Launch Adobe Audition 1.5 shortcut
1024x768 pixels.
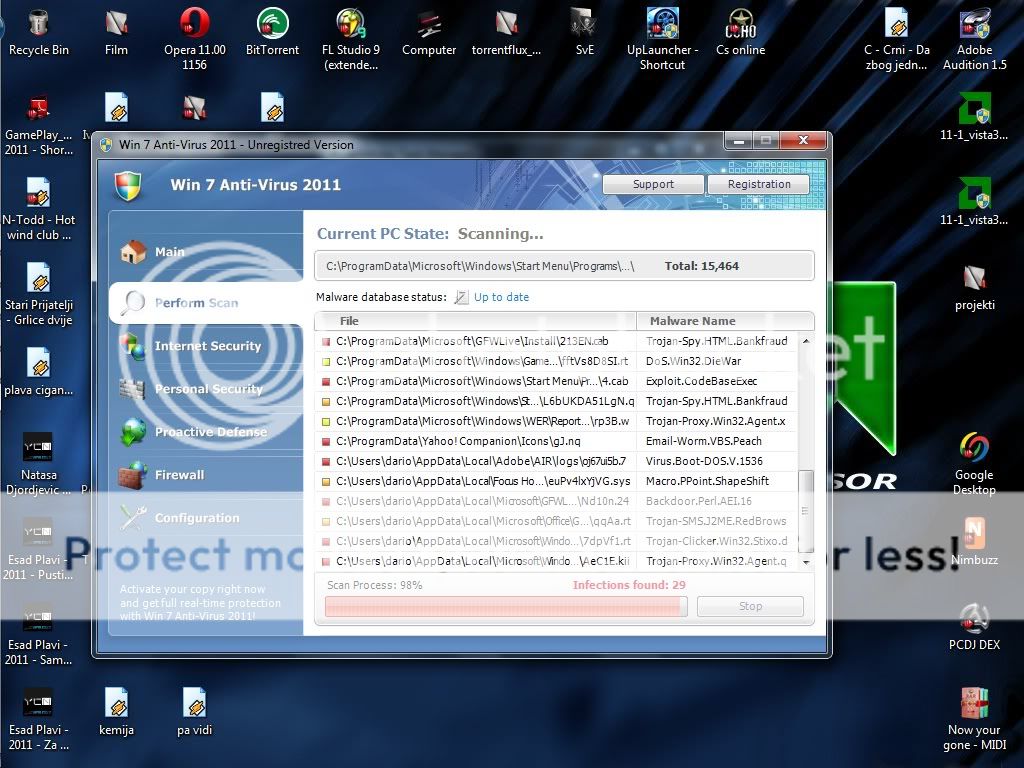pyautogui.click(x=974, y=39)
